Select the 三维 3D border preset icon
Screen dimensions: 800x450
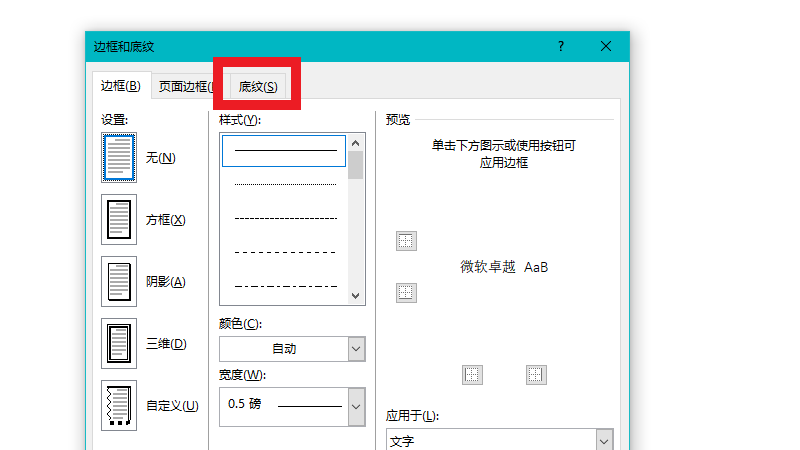click(x=119, y=344)
